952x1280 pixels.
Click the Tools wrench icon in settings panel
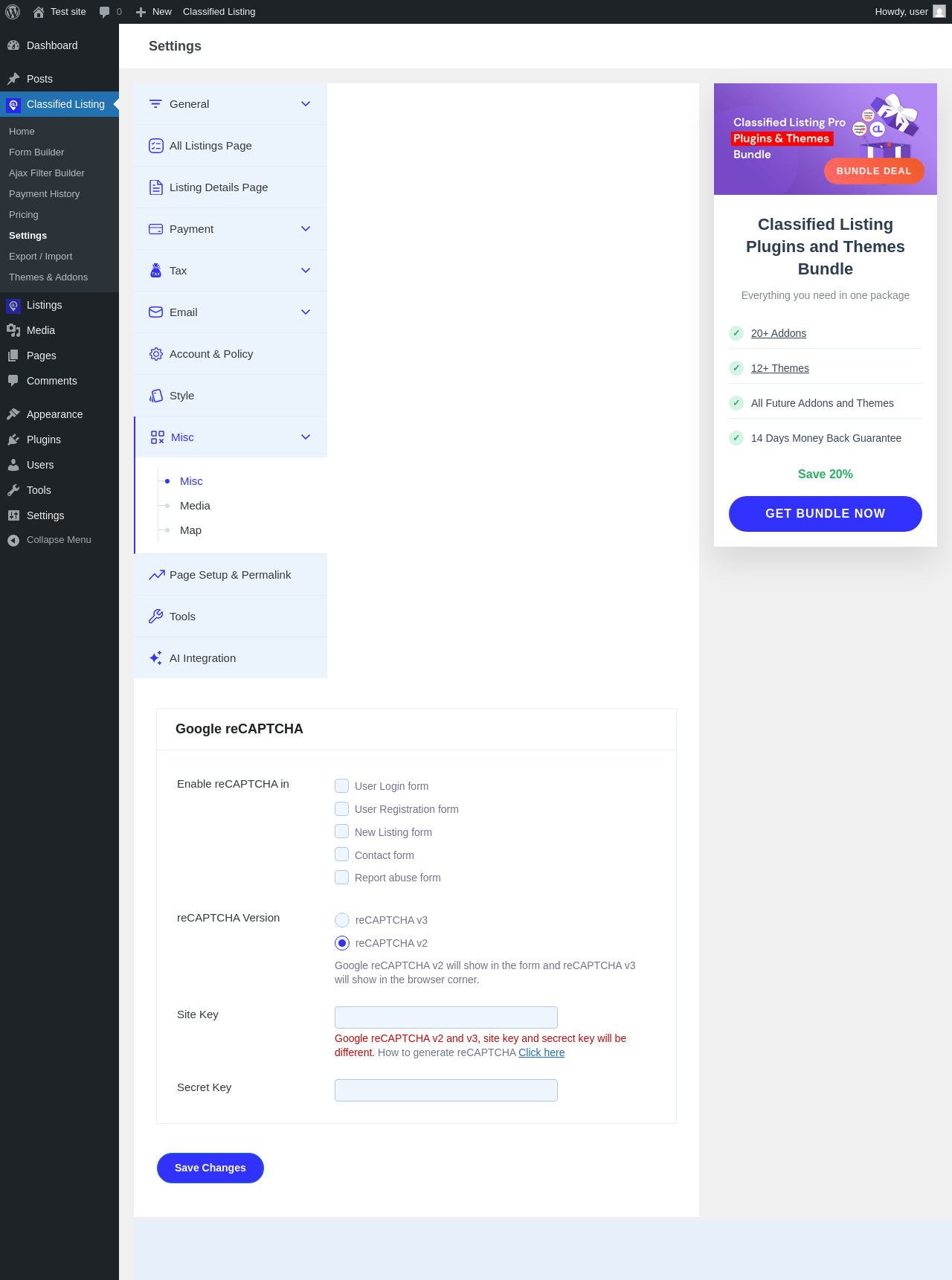pos(156,617)
